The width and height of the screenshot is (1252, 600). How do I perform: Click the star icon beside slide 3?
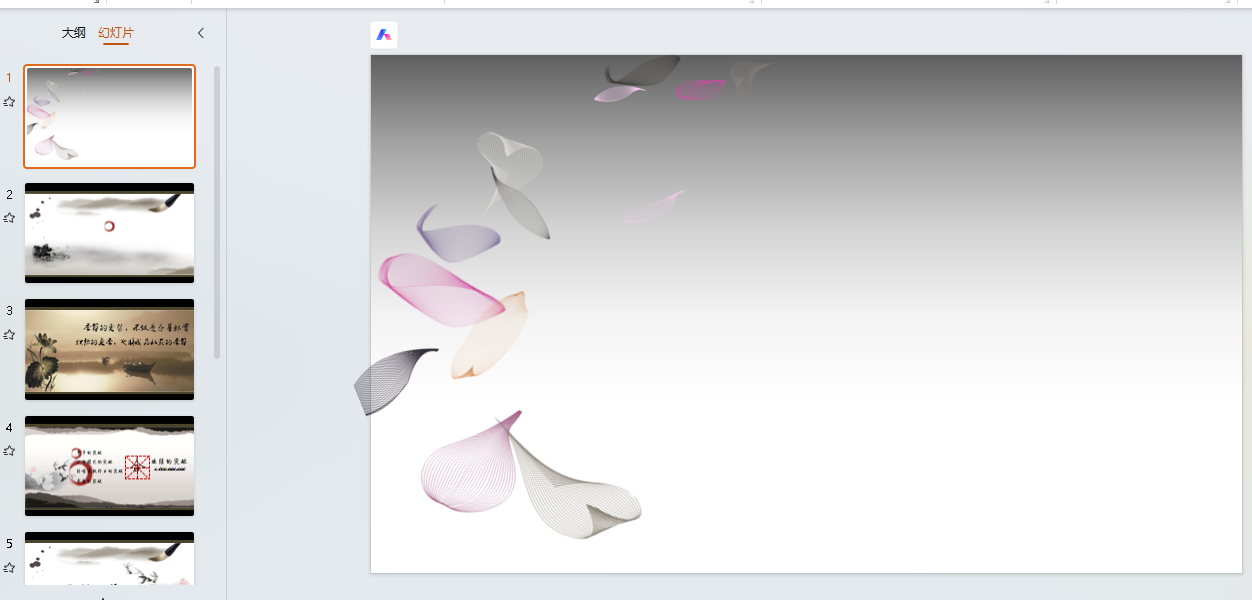point(9,334)
